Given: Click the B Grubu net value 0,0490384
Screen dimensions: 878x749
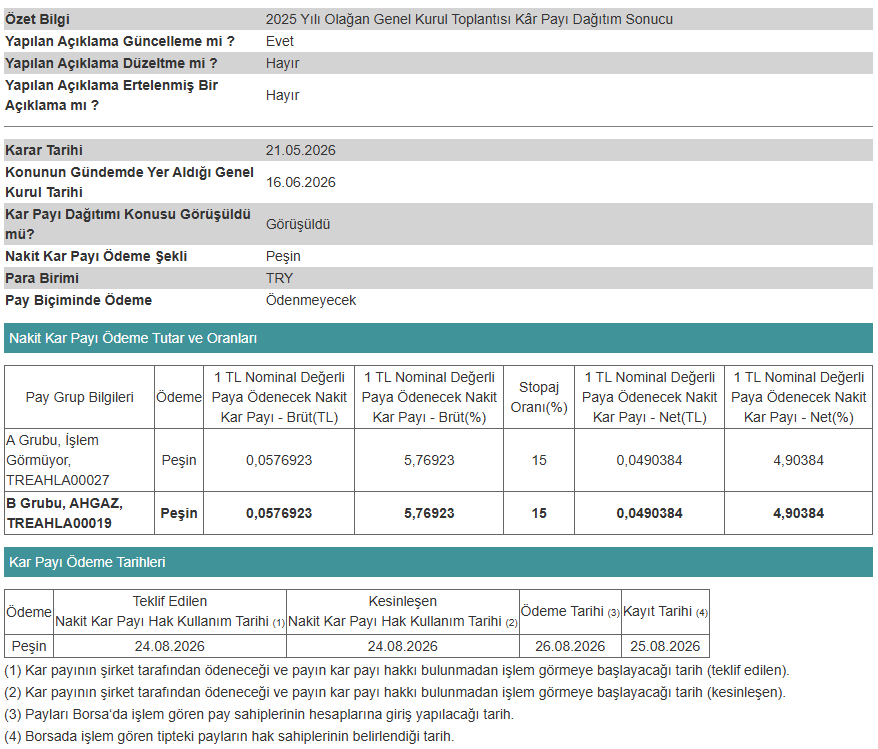Looking at the screenshot, I should [x=649, y=513].
